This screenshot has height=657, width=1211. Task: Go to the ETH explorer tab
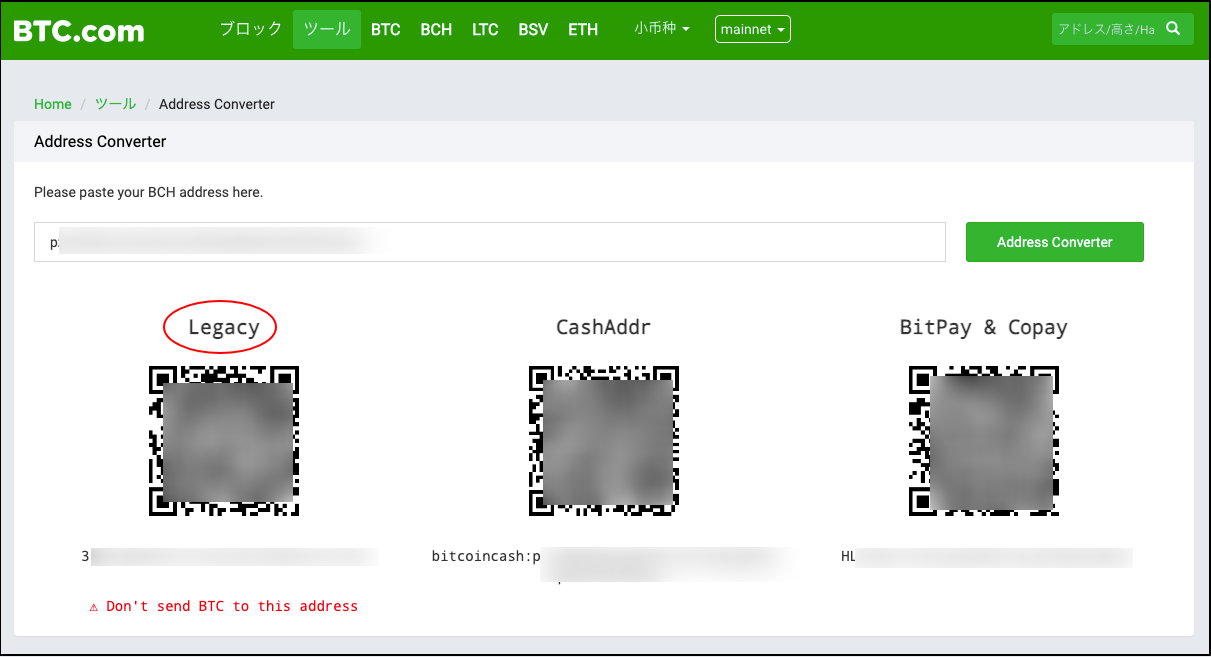pos(583,29)
